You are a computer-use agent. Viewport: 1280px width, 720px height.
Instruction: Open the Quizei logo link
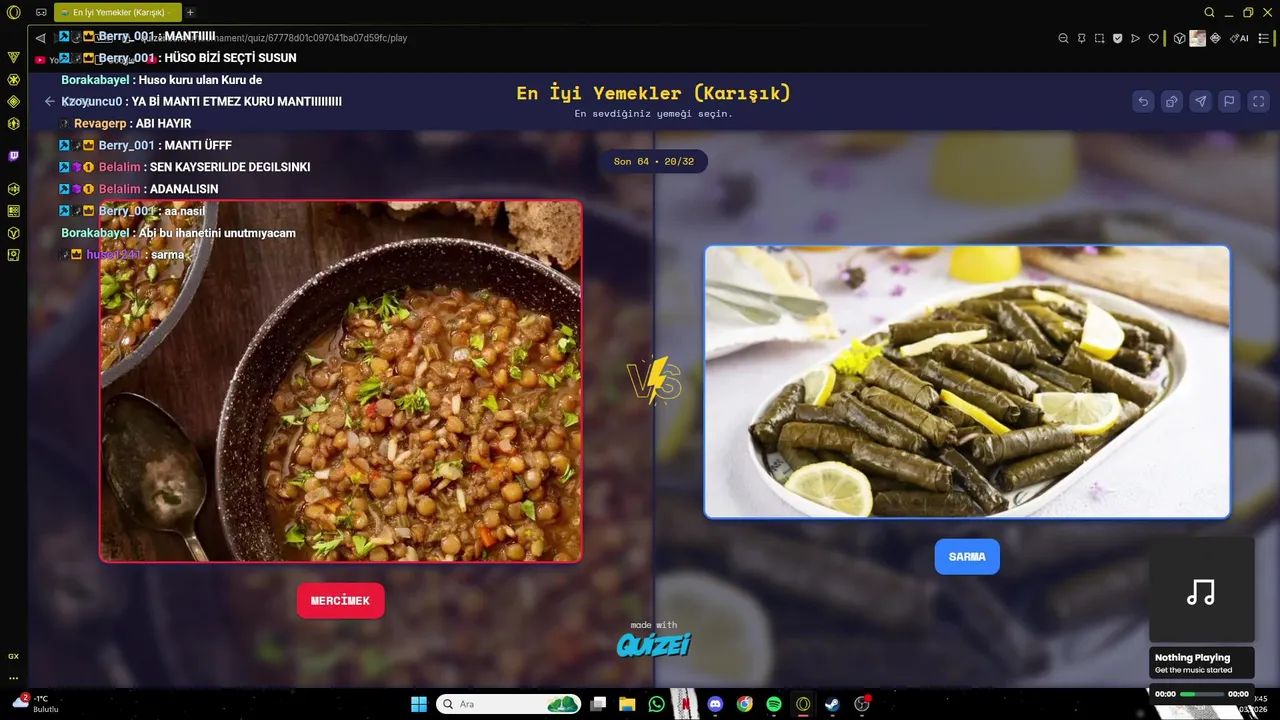tap(654, 645)
